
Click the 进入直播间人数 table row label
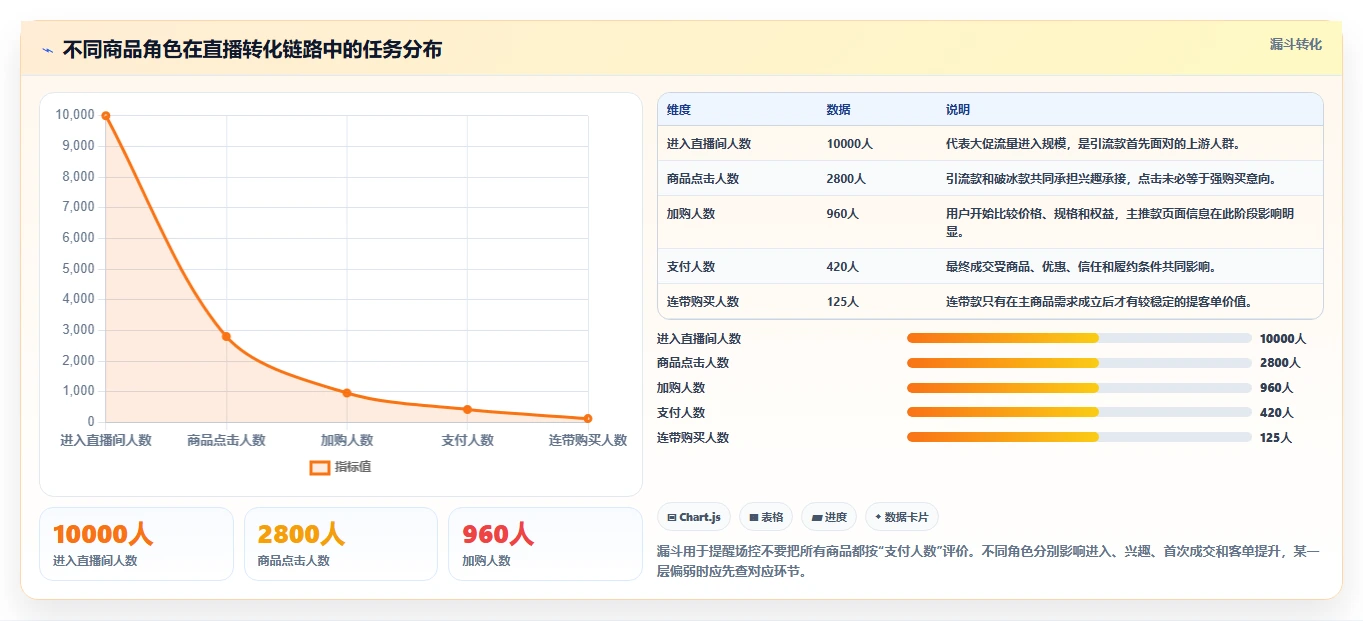[x=709, y=144]
